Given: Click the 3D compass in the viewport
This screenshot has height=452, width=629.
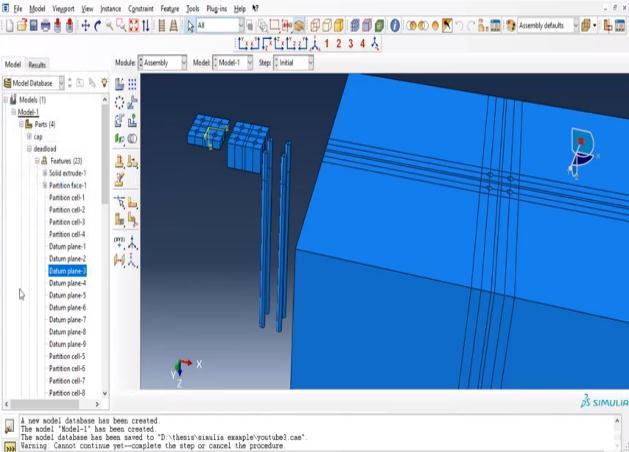Looking at the screenshot, I should point(582,152).
